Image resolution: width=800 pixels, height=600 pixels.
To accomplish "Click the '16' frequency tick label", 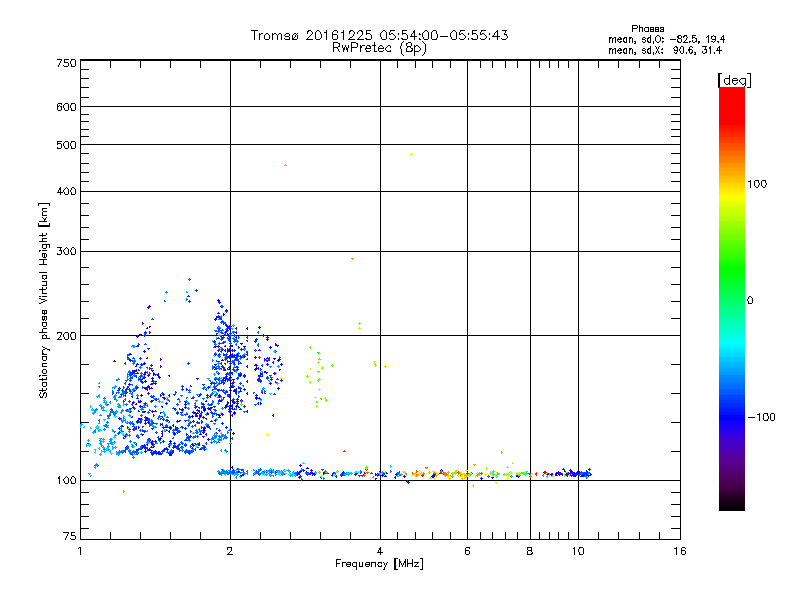I will tap(680, 551).
